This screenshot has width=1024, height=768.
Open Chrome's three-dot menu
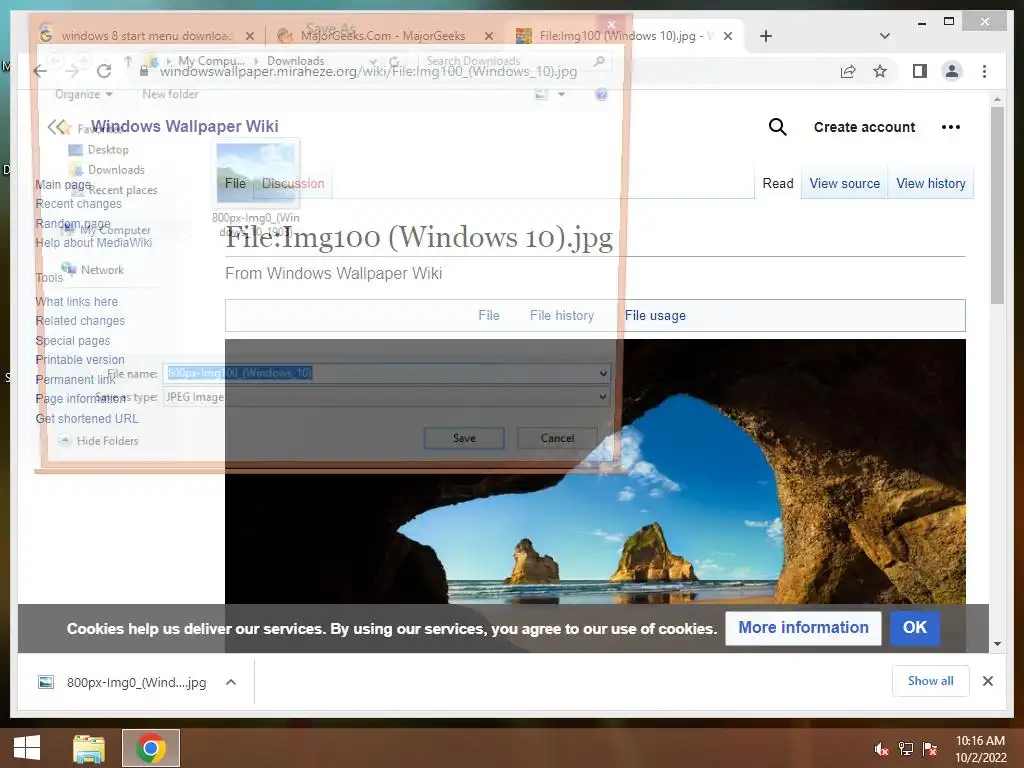(x=984, y=71)
